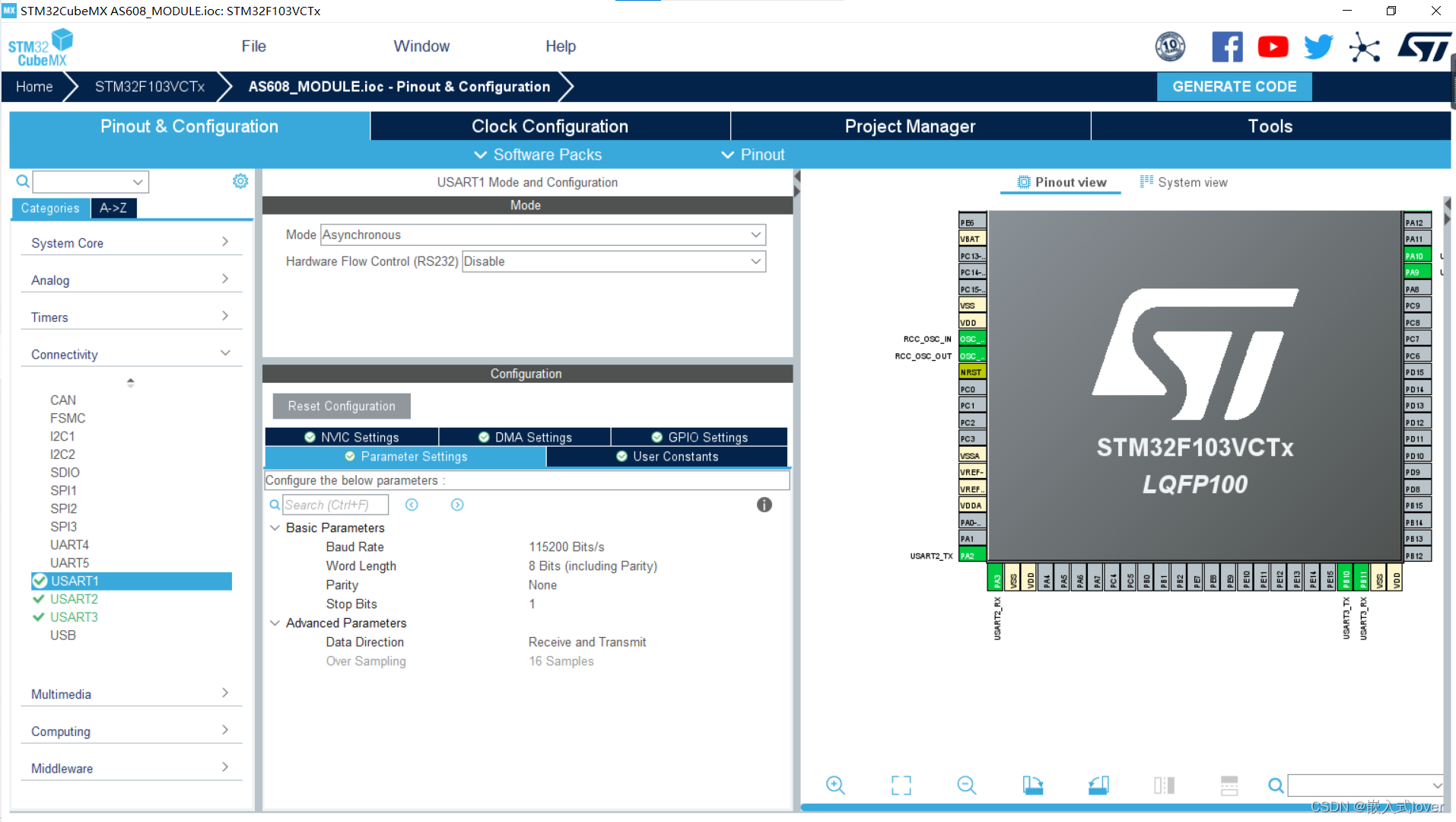Image resolution: width=1456 pixels, height=822 pixels.
Task: Click the gear icon beside the search box
Action: pos(240,181)
